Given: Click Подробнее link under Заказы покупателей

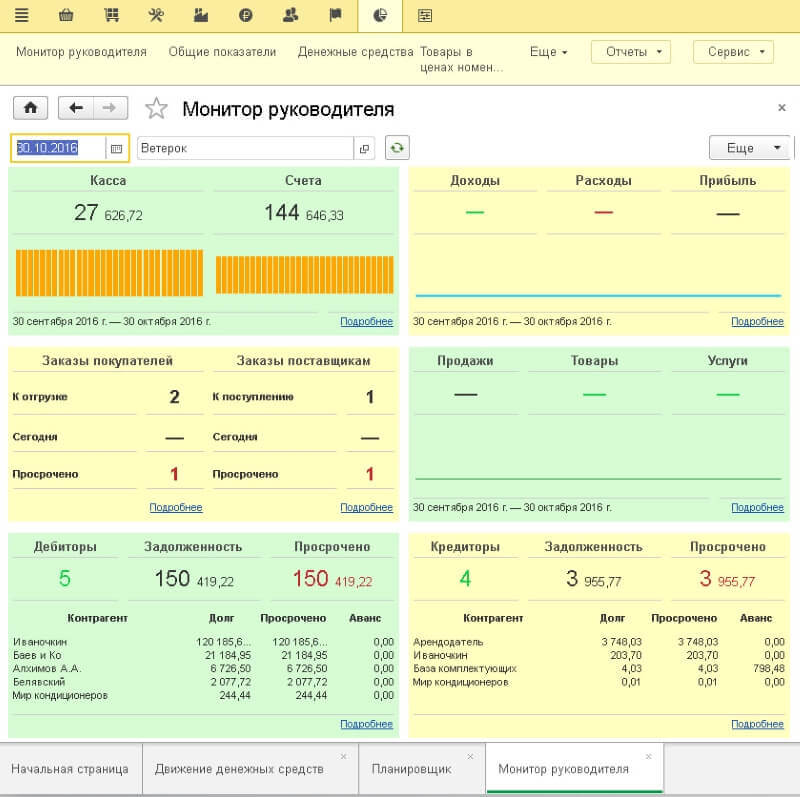Looking at the screenshot, I should click(x=176, y=507).
